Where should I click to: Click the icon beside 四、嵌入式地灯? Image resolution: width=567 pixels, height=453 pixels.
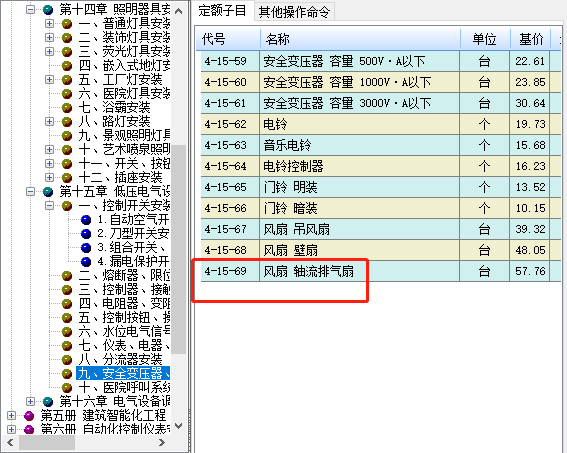pyautogui.click(x=67, y=66)
